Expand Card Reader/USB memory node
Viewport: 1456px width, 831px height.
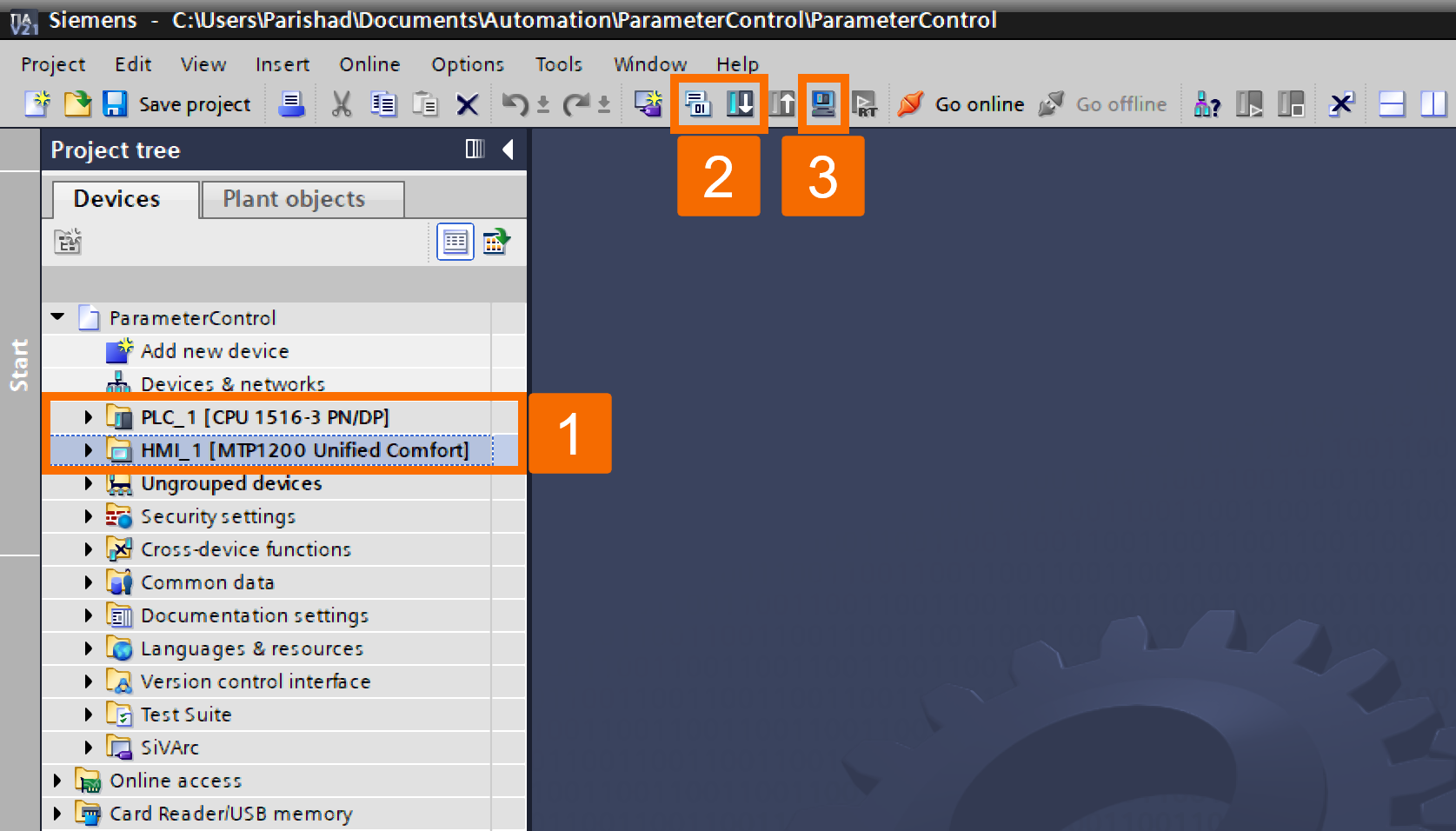[x=57, y=814]
